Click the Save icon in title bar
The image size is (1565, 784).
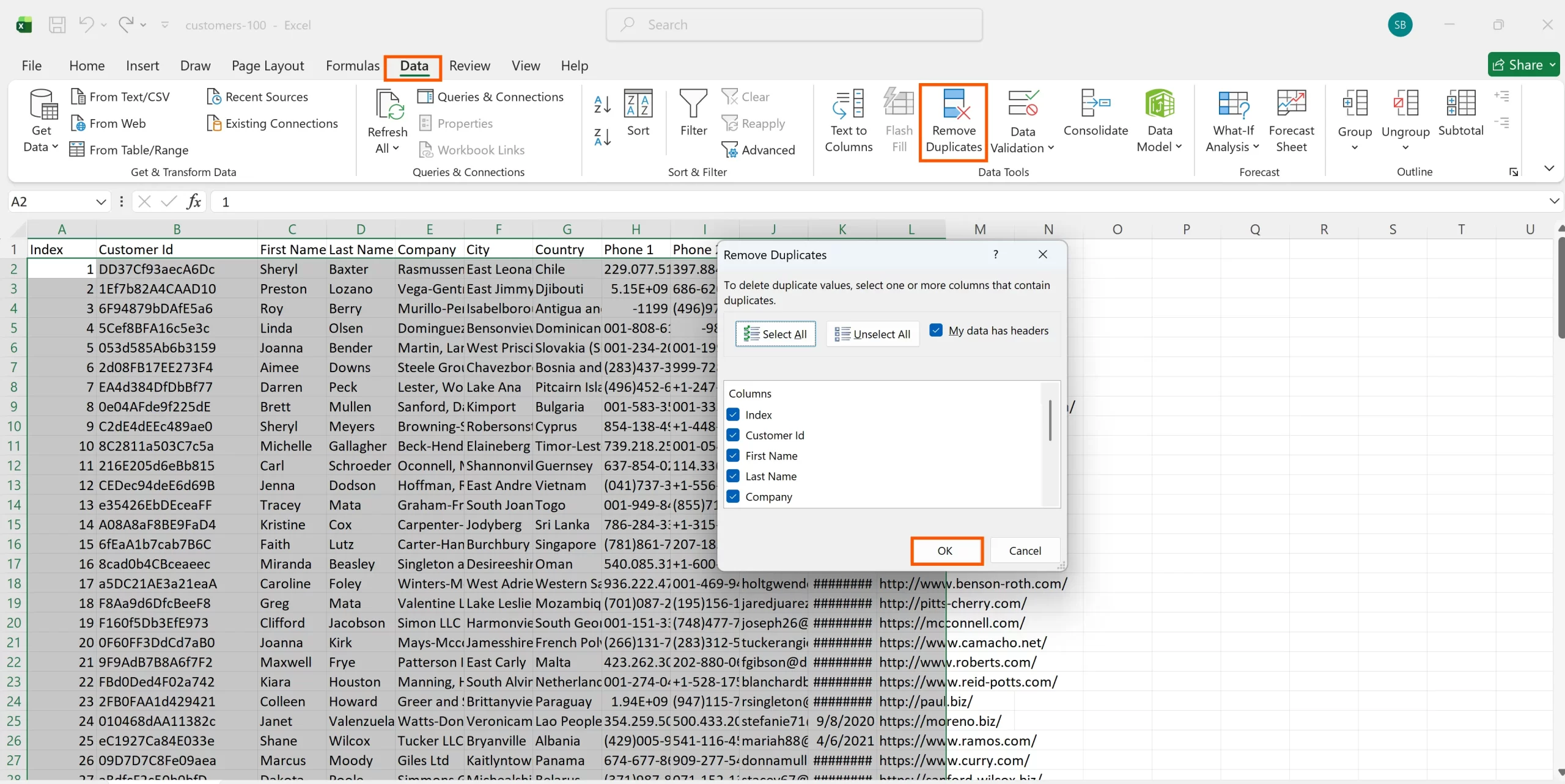[57, 25]
